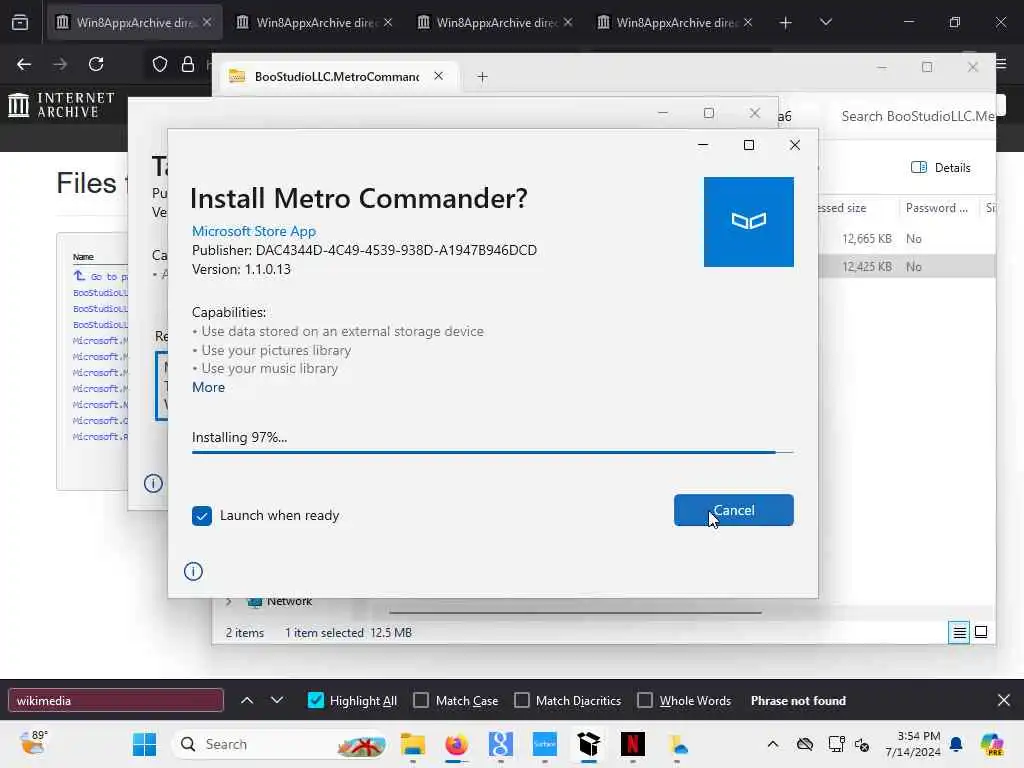Sort by Password column header
Screen dimensions: 1024x768
tap(937, 208)
